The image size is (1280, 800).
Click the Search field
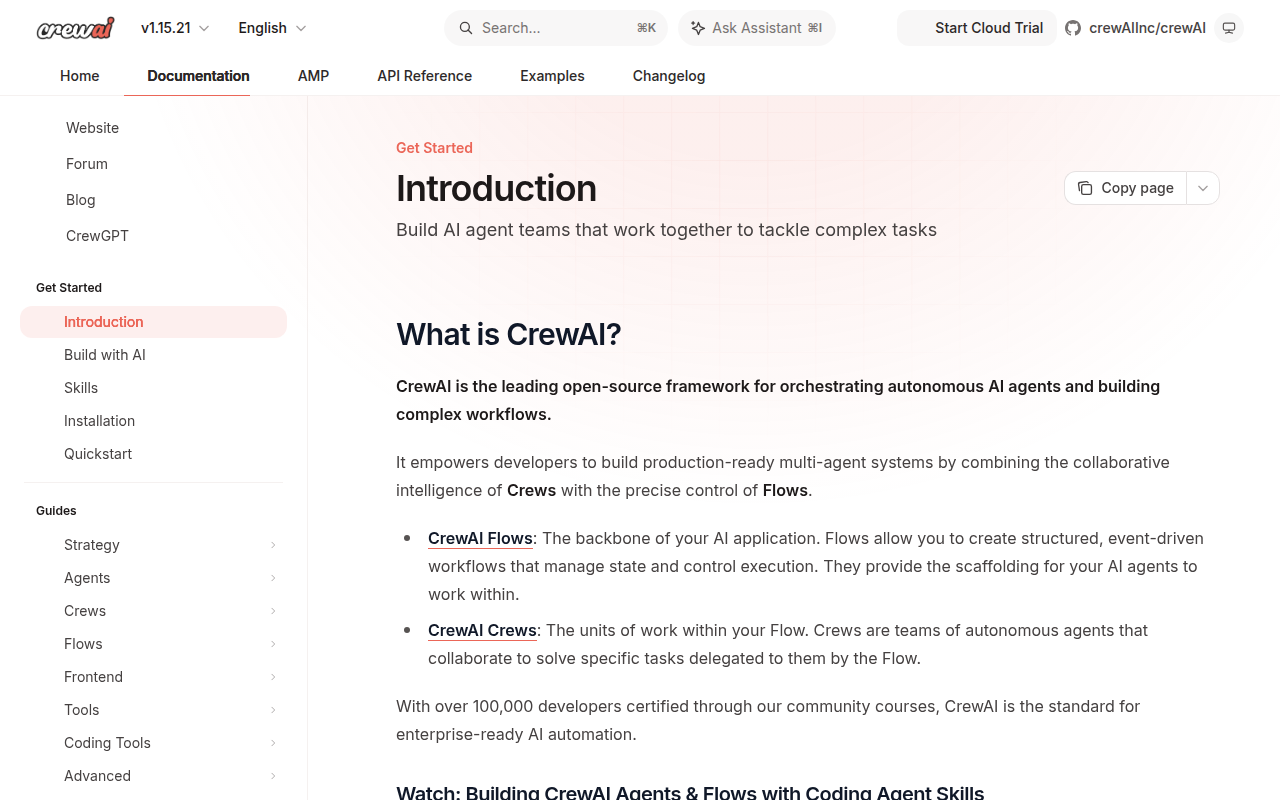pos(556,28)
